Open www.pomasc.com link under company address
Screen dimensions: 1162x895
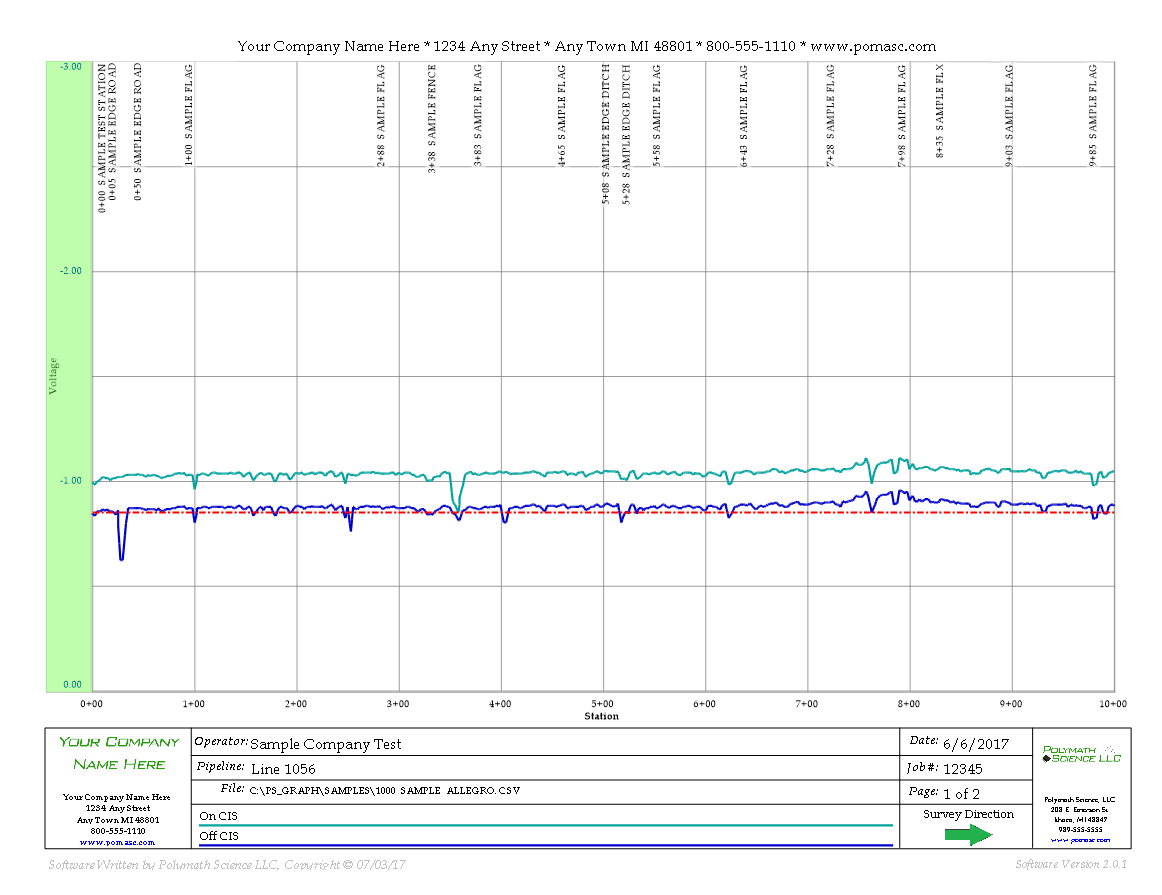pyautogui.click(x=117, y=842)
